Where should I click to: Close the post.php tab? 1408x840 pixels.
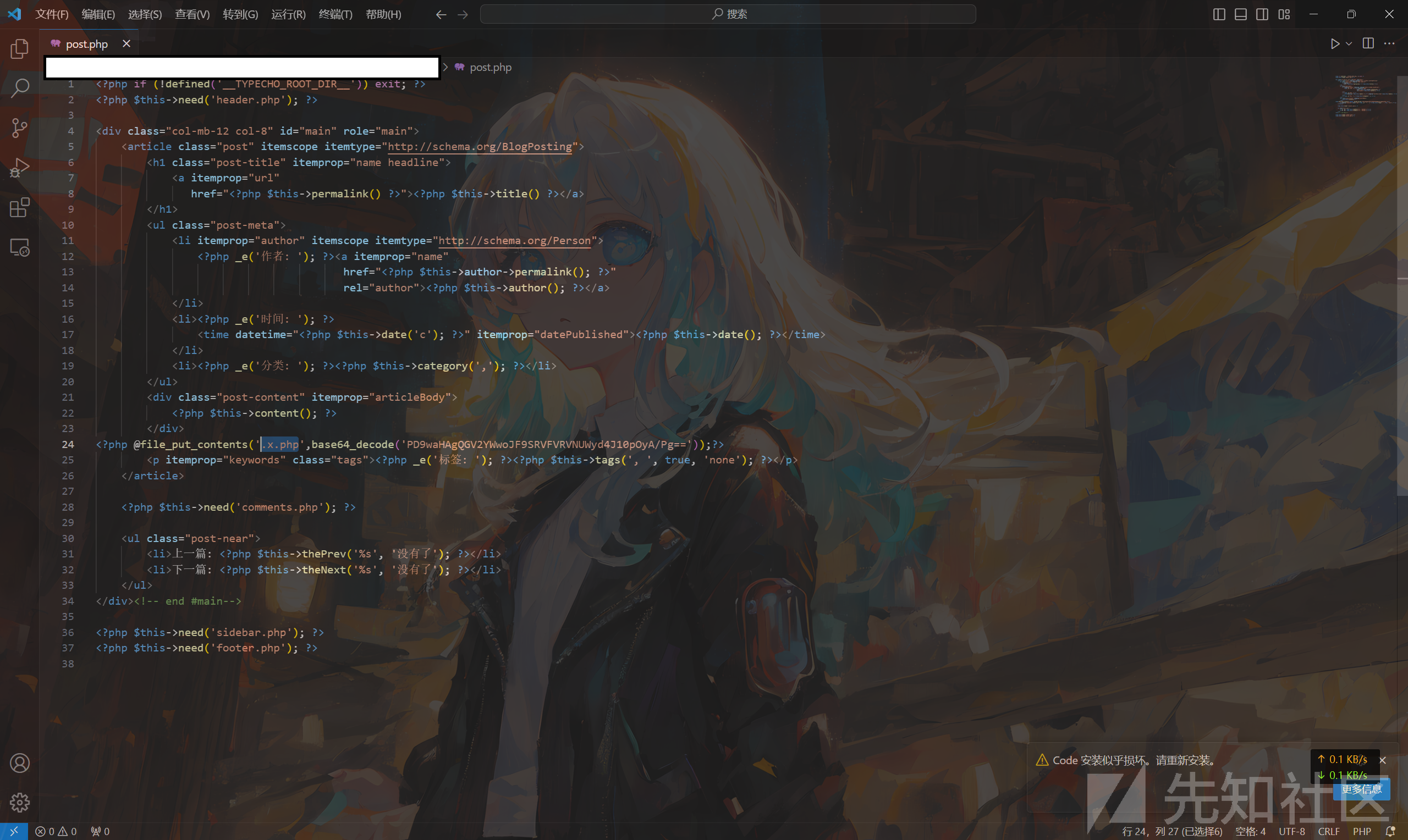(127, 43)
